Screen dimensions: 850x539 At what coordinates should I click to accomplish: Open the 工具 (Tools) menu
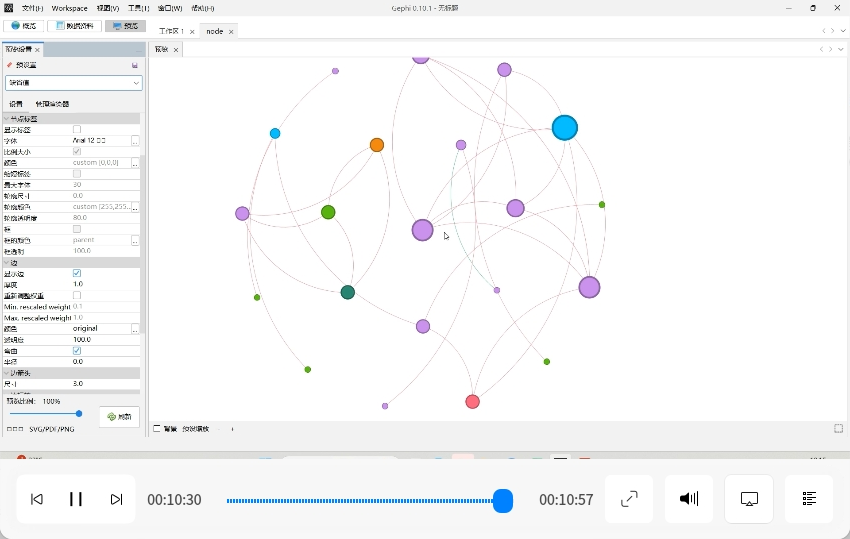click(x=138, y=8)
